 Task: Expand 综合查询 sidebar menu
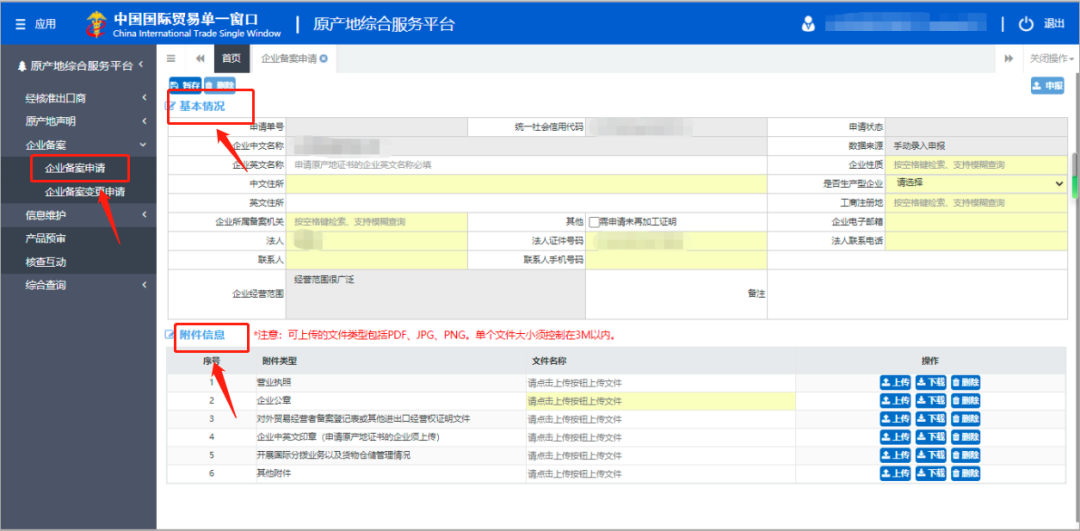(x=78, y=285)
